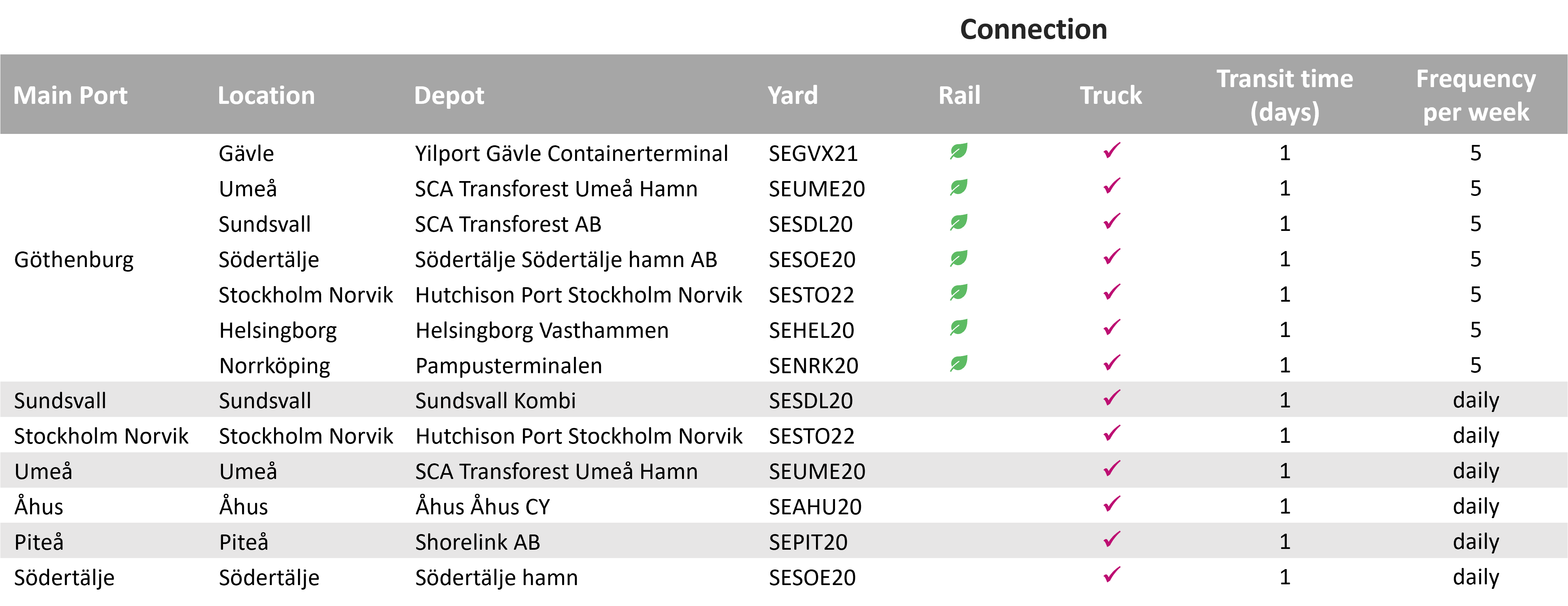
Task: Click daily frequency in the Umeå row
Action: point(1476,471)
